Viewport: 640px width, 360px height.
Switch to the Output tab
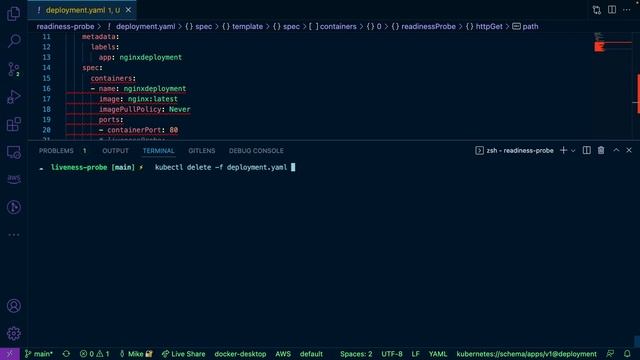(115, 151)
